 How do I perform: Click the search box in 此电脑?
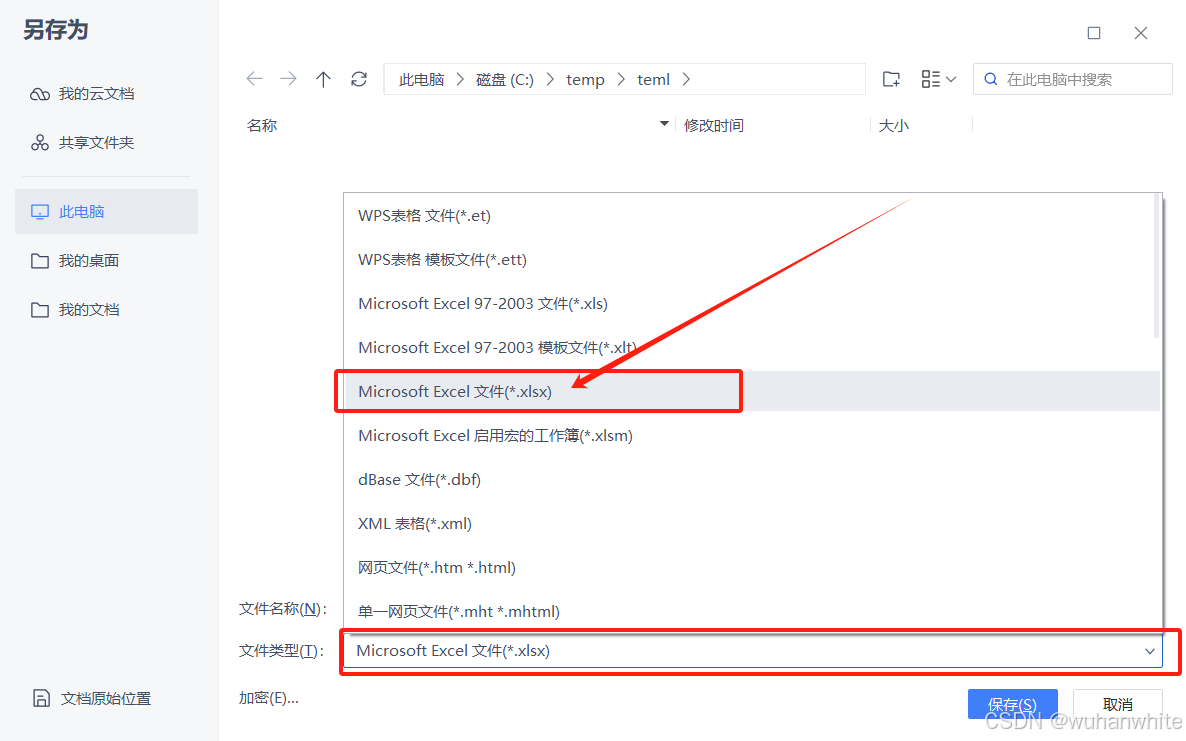pos(1073,79)
